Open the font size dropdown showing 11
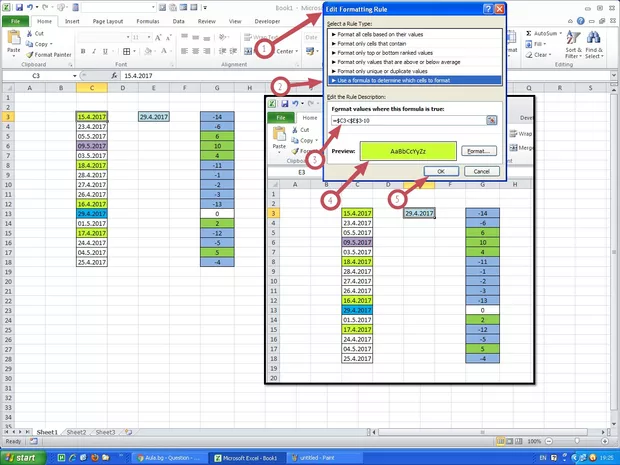The image size is (620, 465). click(x=149, y=37)
